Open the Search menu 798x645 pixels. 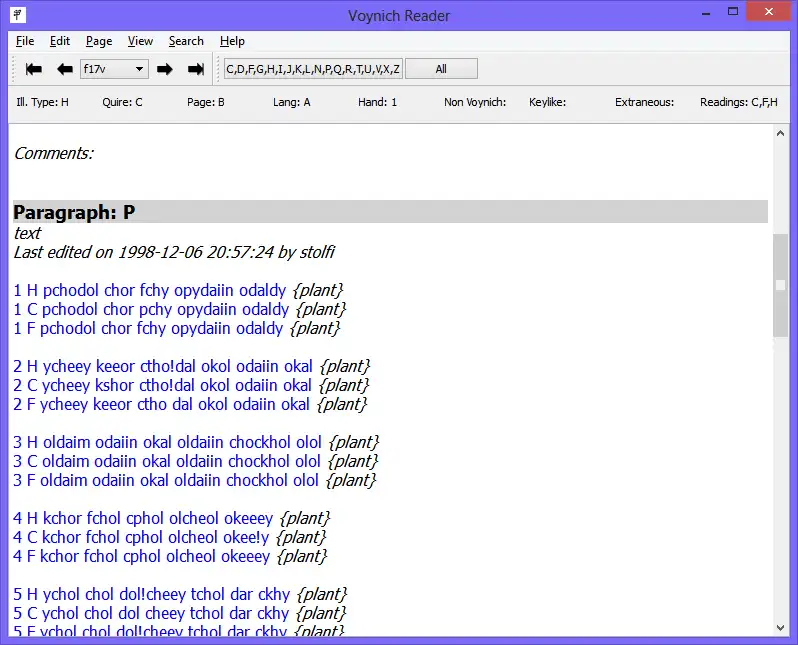coord(186,41)
